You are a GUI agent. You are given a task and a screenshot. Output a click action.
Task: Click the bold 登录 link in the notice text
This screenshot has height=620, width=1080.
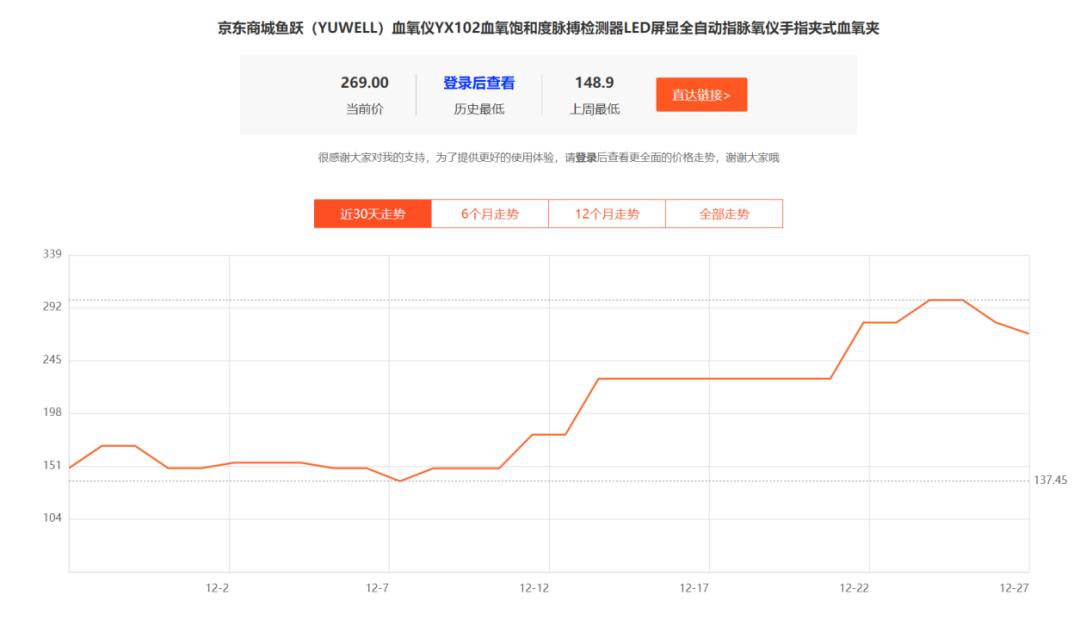[582, 160]
